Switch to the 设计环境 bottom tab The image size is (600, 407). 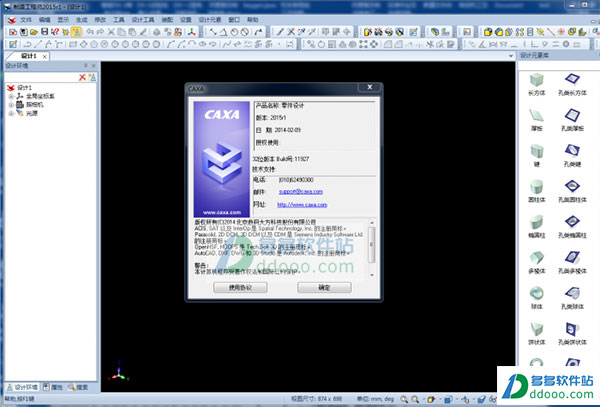[23, 387]
